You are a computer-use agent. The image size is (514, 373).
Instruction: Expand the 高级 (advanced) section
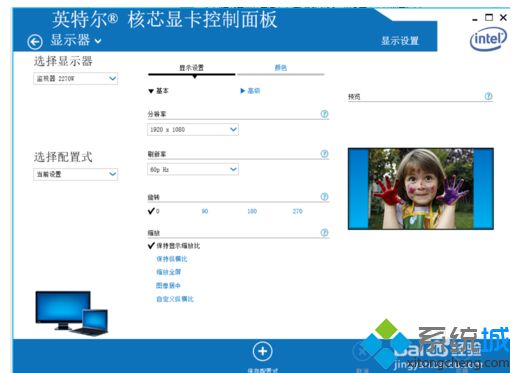250,91
